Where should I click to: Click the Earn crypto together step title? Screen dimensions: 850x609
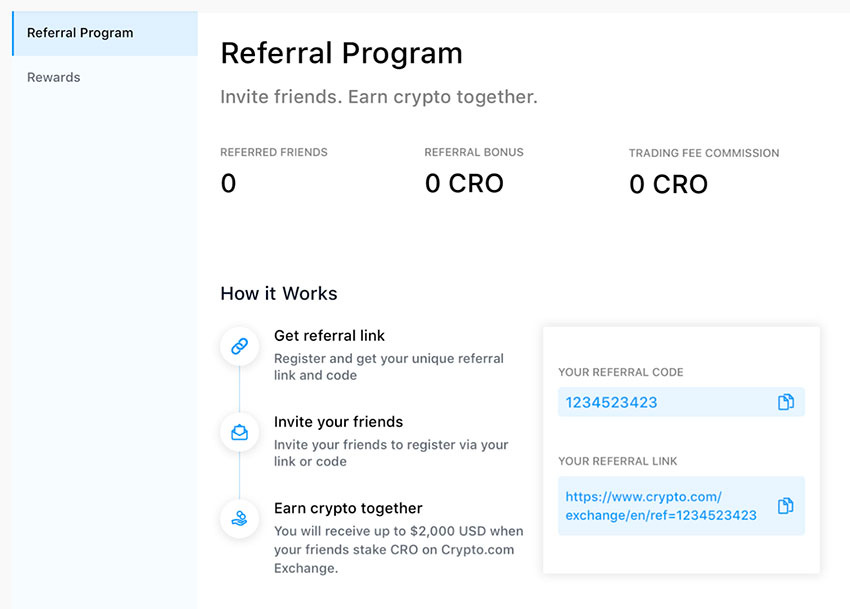pyautogui.click(x=348, y=508)
